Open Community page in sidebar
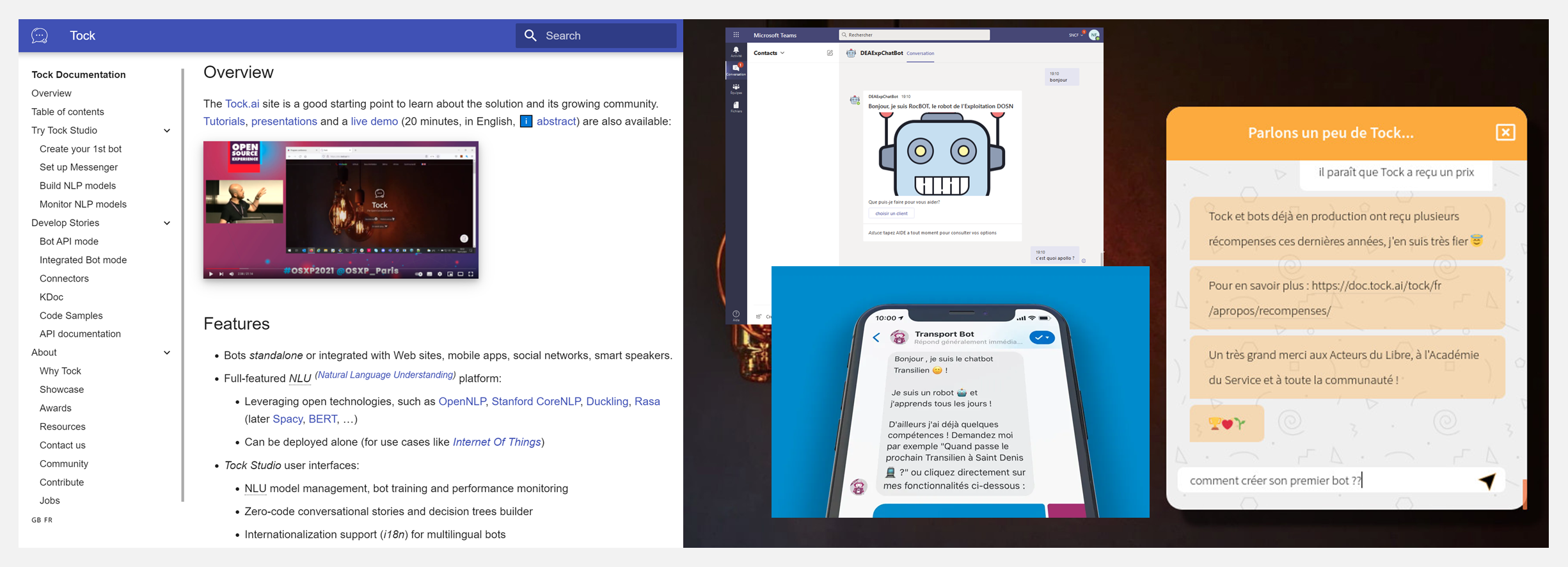 (x=64, y=464)
